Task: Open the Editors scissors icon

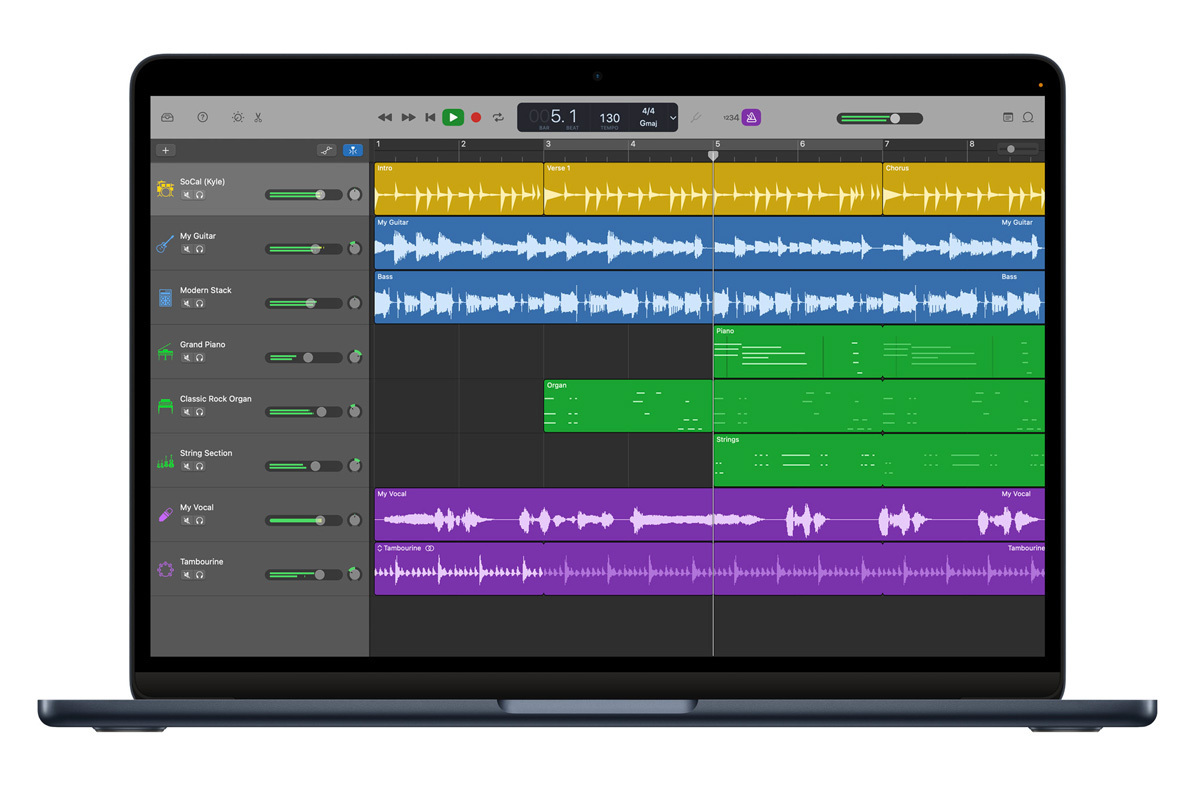Action: 258,117
